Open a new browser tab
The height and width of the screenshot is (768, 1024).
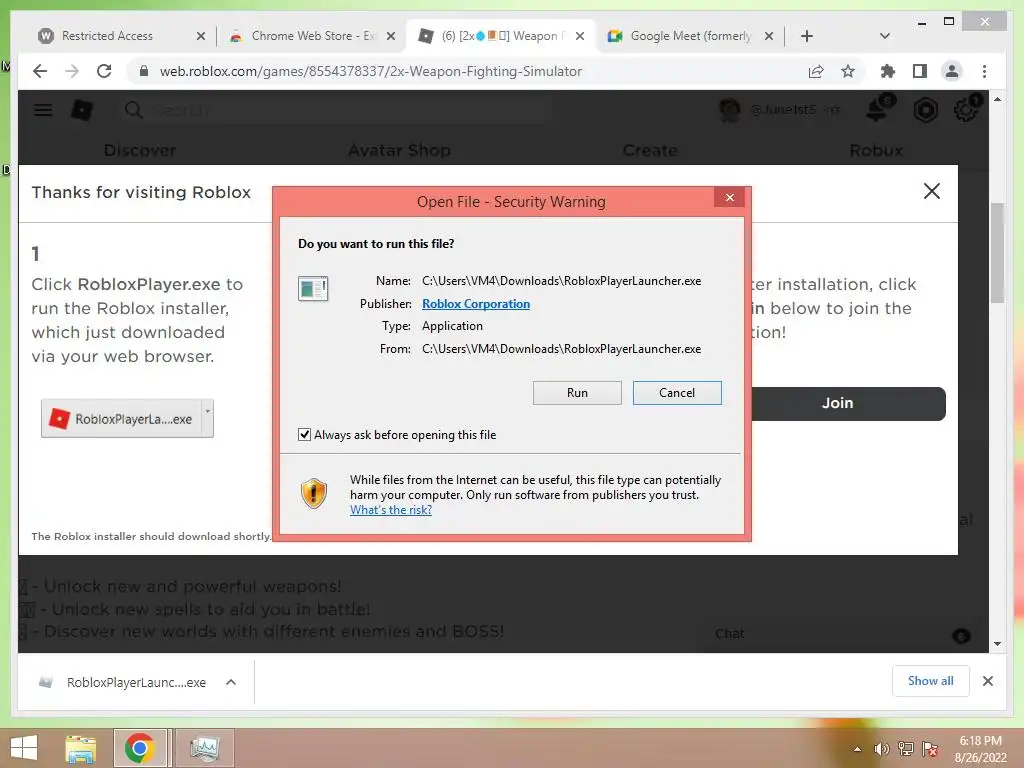click(x=807, y=36)
